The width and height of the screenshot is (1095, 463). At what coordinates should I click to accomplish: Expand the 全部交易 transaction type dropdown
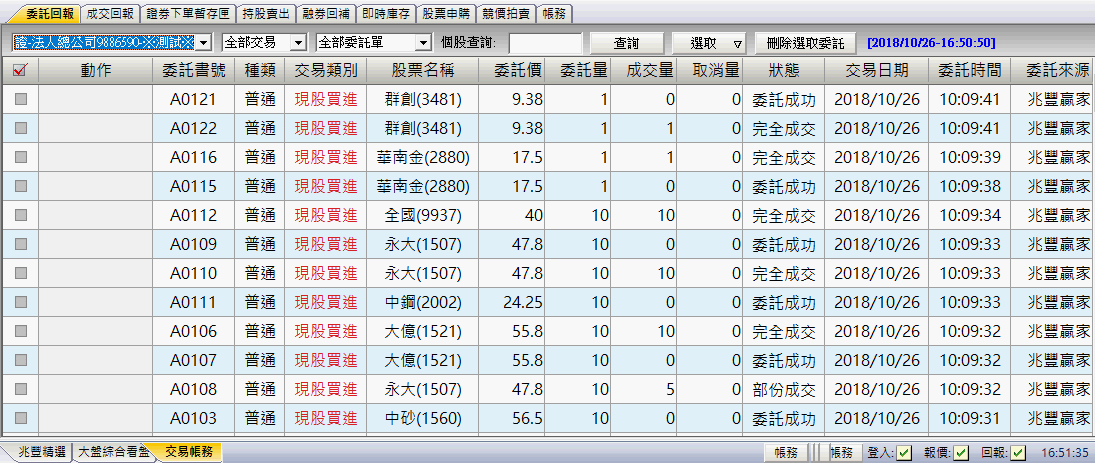point(297,43)
